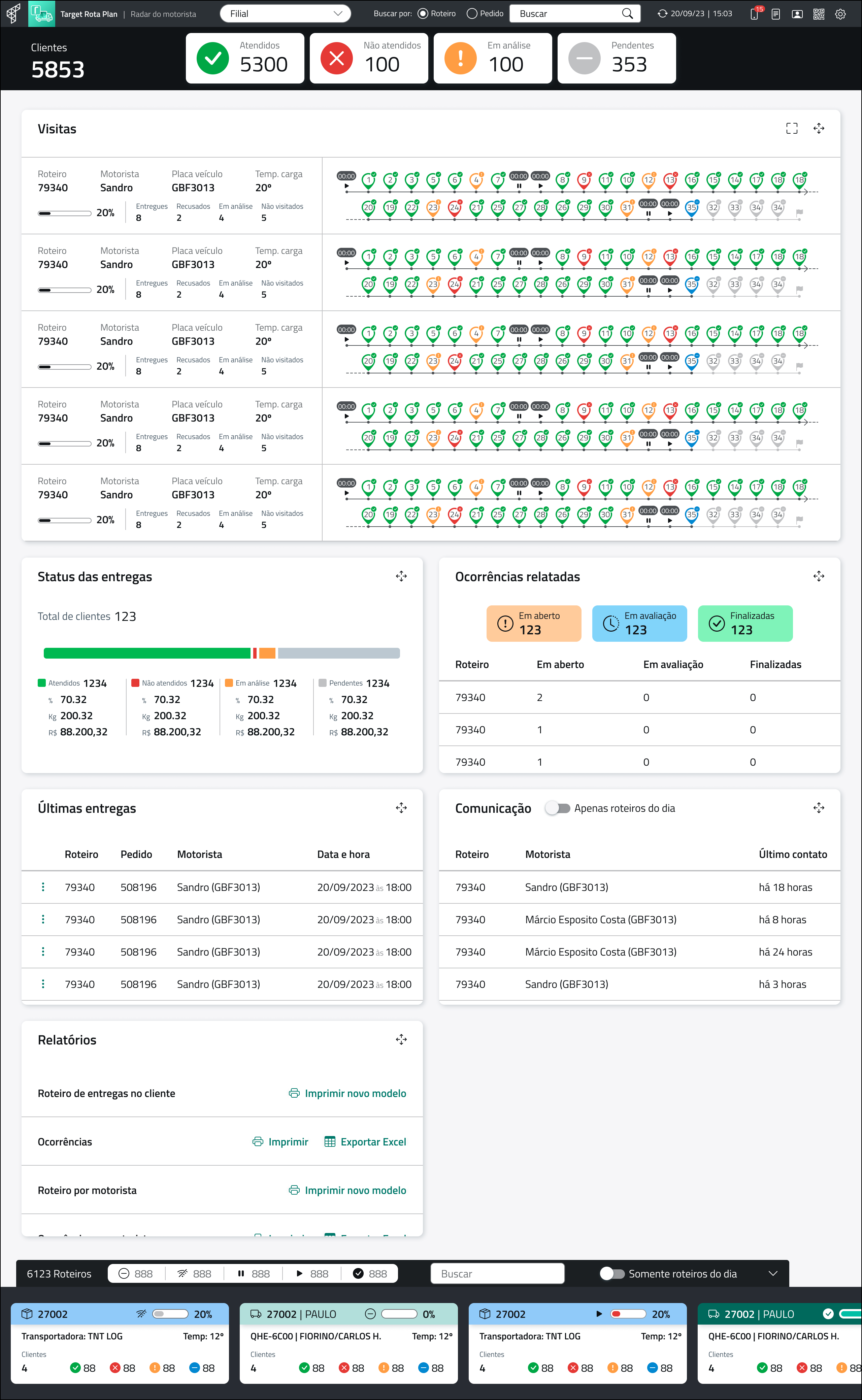Click the refresh sync icon beside date
The image size is (862, 1400).
tap(662, 14)
